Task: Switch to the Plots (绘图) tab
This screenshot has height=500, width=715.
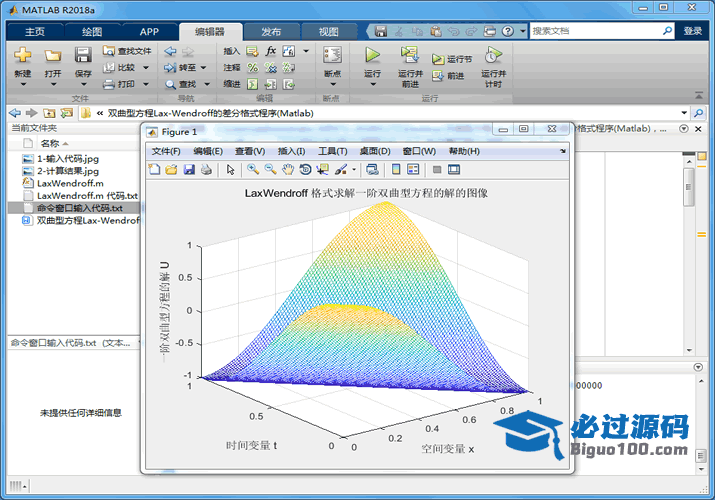Action: 92,31
